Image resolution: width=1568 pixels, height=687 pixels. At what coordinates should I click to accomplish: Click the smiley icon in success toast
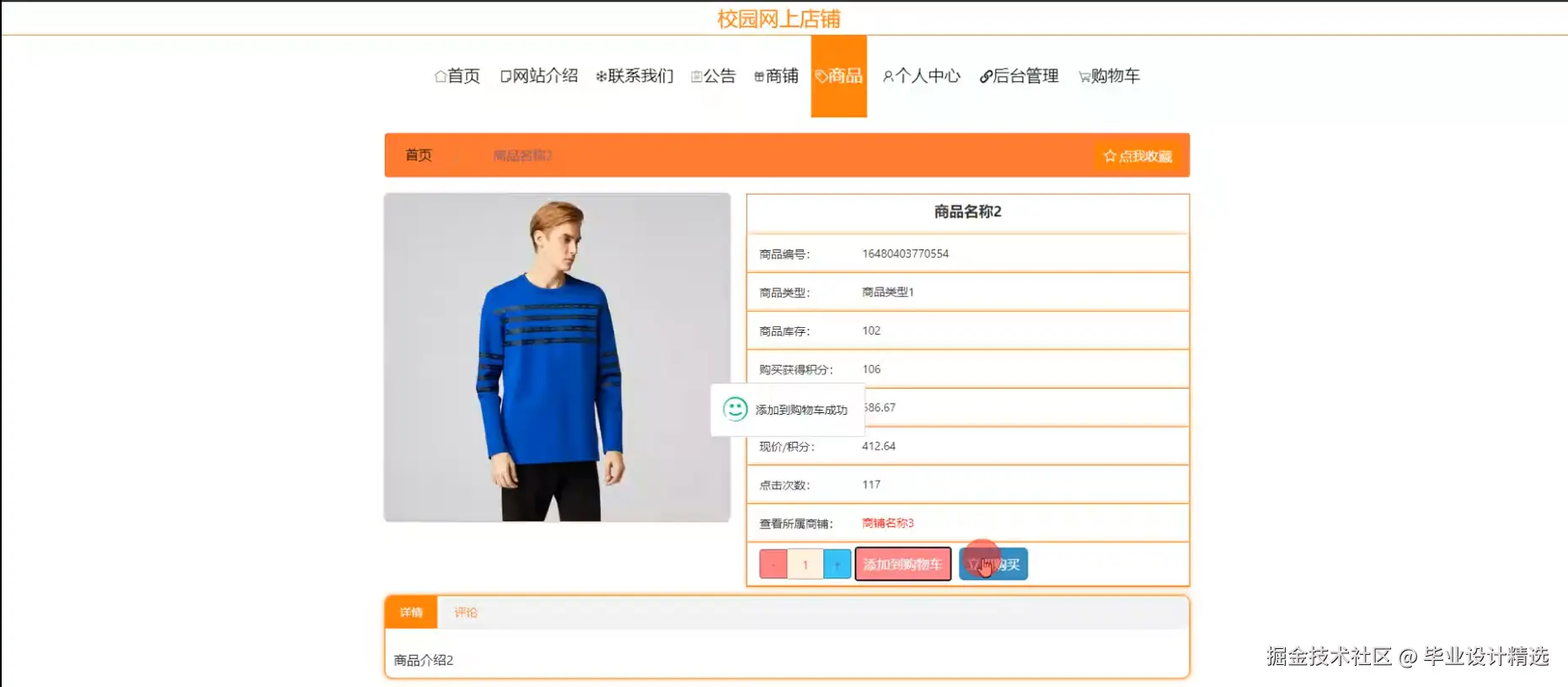(735, 410)
